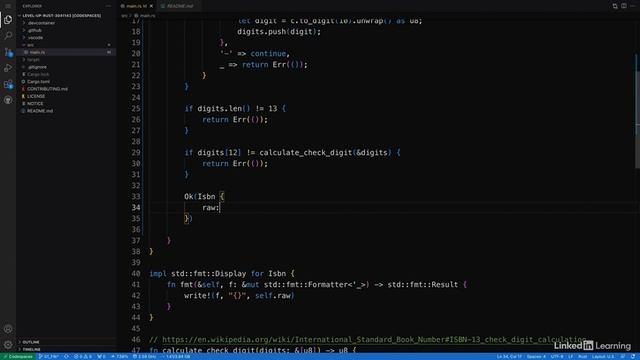Open Explorer more actions ellipsis
The width and height of the screenshot is (640, 360).
tap(108, 6)
